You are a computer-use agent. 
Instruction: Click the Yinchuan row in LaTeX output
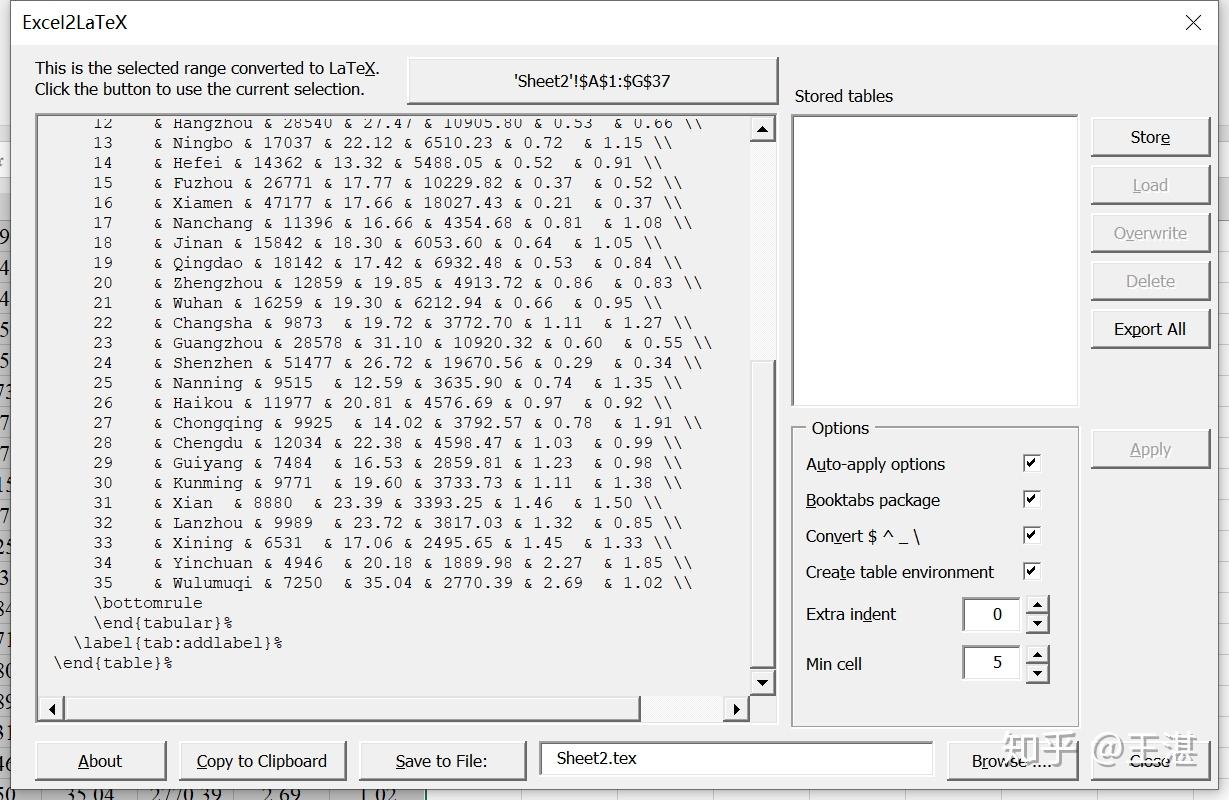(x=393, y=563)
